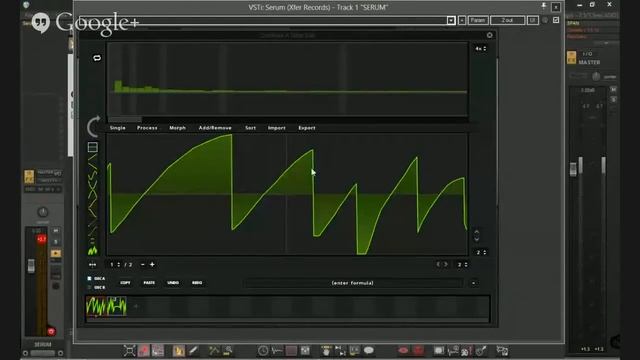The height and width of the screenshot is (360, 640).
Task: Select the green highlighted draw shape tool
Action: [x=93, y=250]
